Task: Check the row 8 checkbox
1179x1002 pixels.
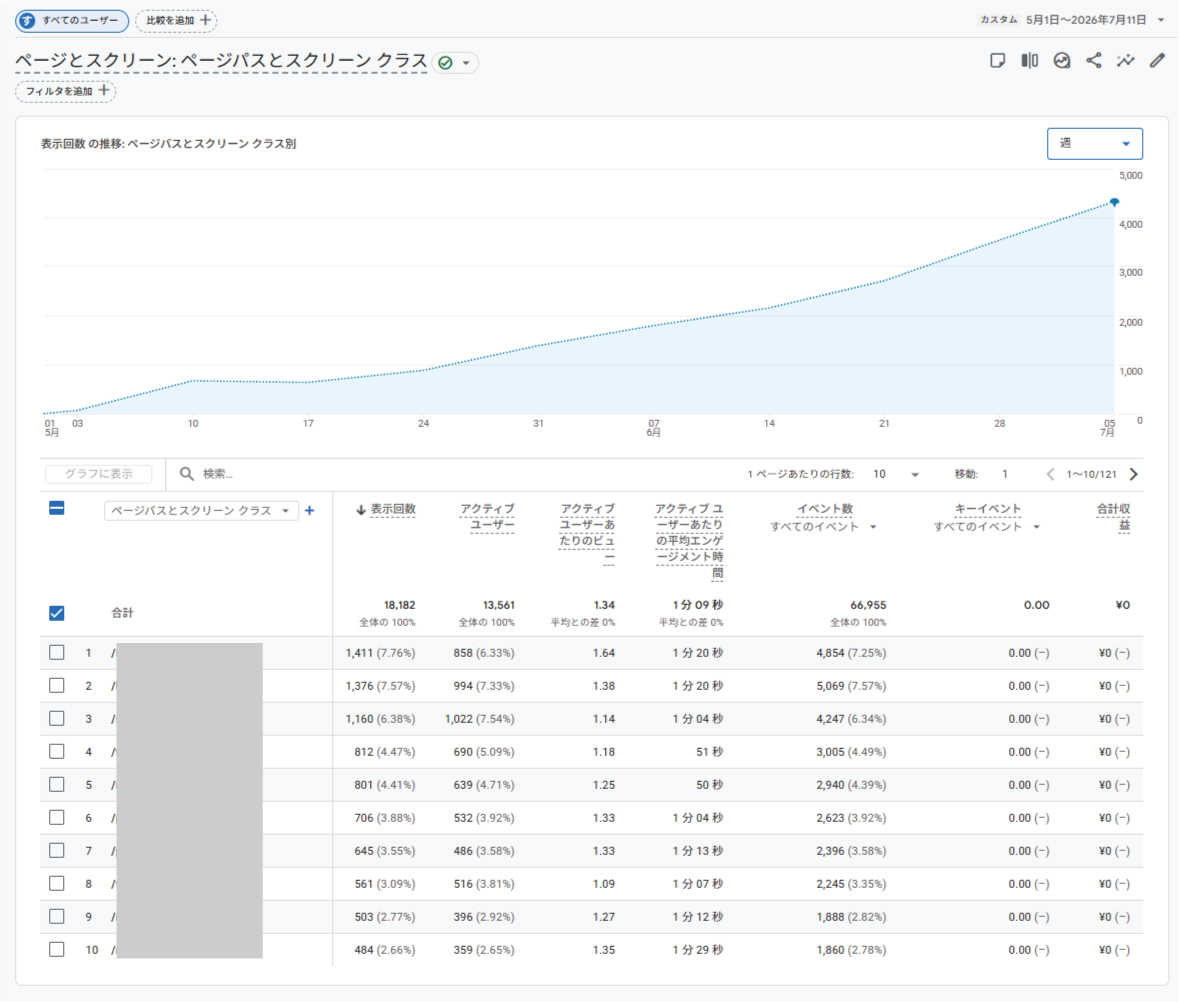Action: pos(56,884)
